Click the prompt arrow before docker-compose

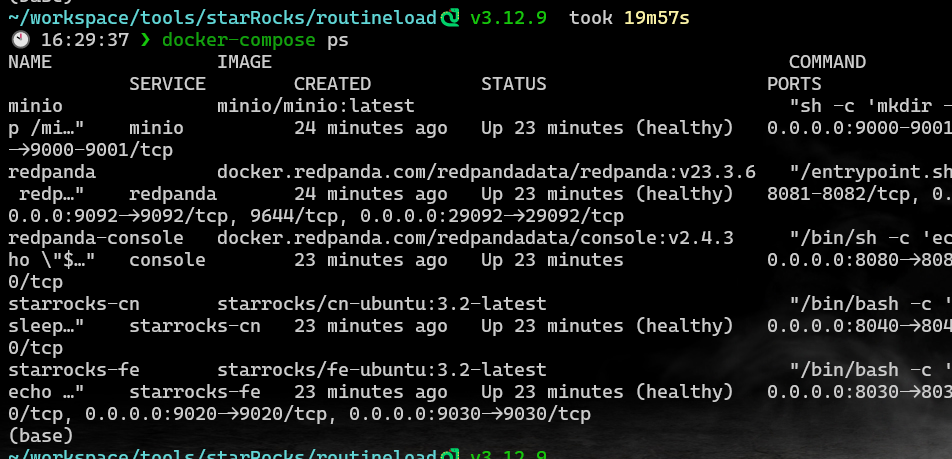[144, 41]
